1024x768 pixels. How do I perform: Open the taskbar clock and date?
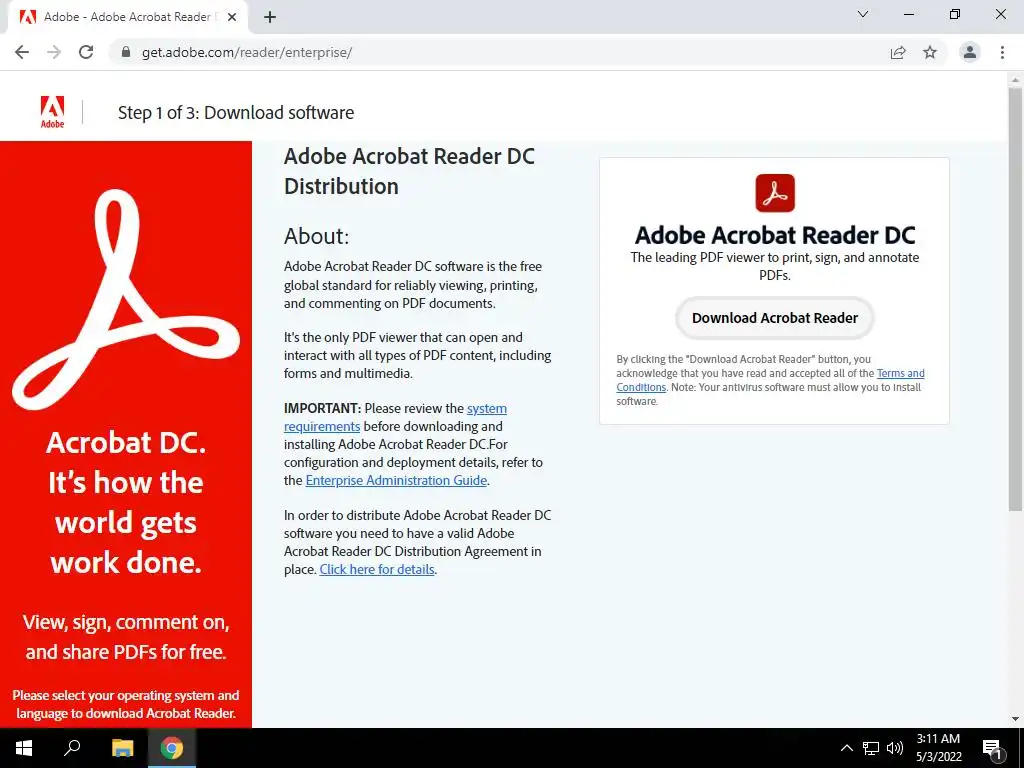pos(938,748)
